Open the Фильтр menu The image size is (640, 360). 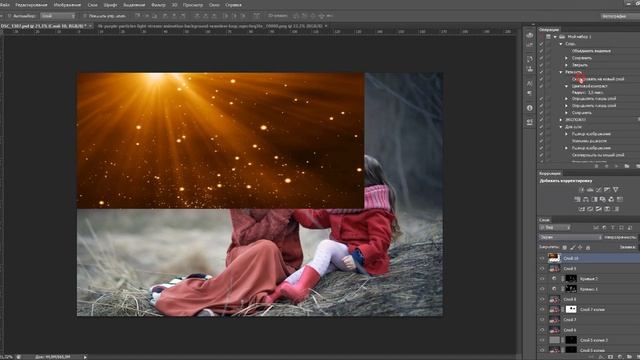158,5
